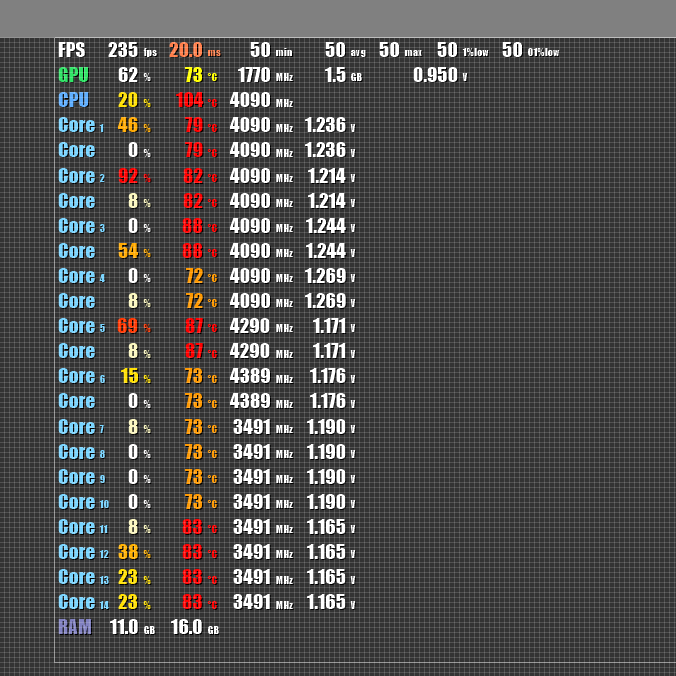This screenshot has height=676, width=676.
Task: Select the GPU memory 1.5 GB value
Action: coord(335,75)
